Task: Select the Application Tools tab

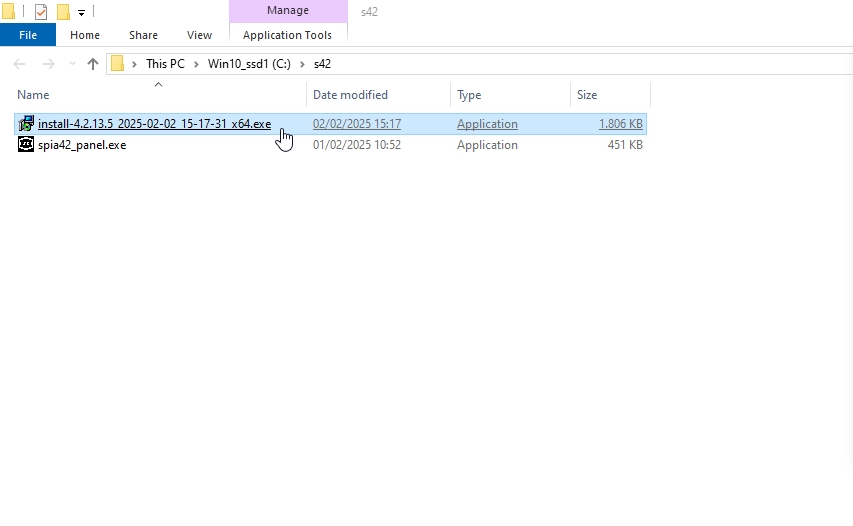Action: (287, 35)
